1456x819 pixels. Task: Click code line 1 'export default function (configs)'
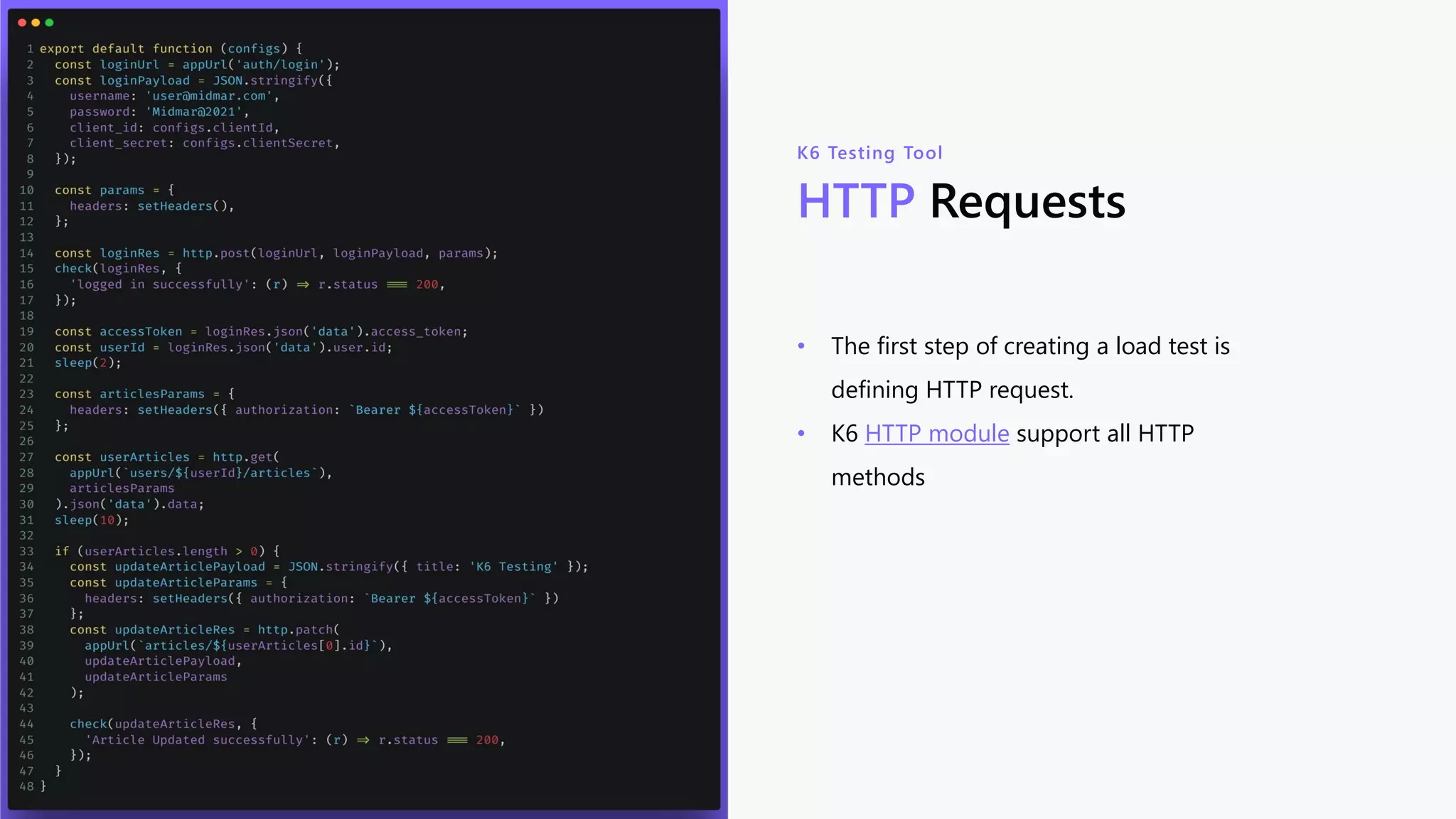(x=171, y=48)
